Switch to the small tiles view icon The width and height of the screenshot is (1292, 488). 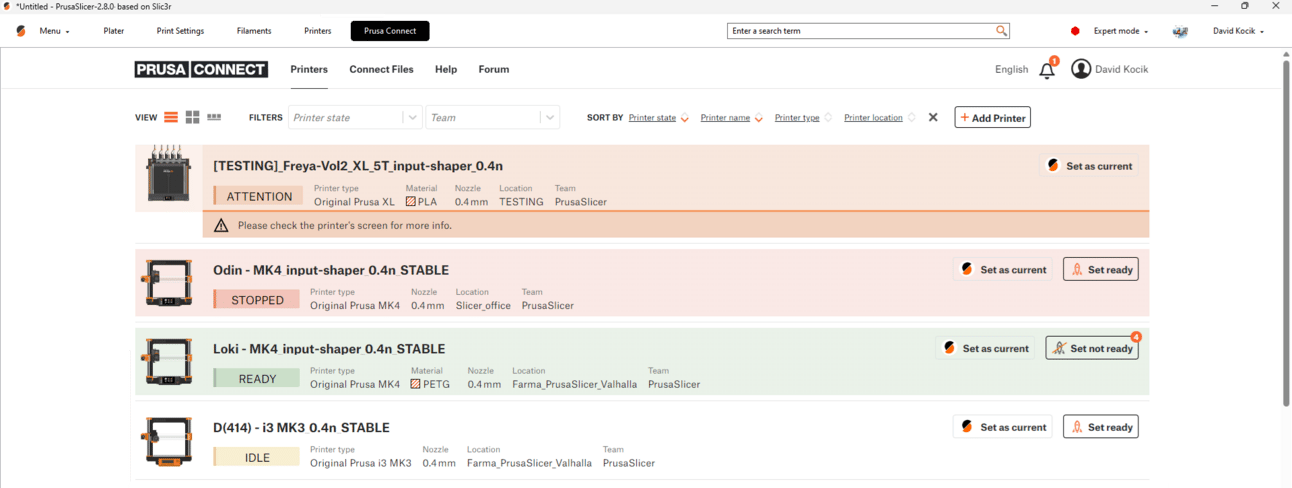tap(214, 117)
